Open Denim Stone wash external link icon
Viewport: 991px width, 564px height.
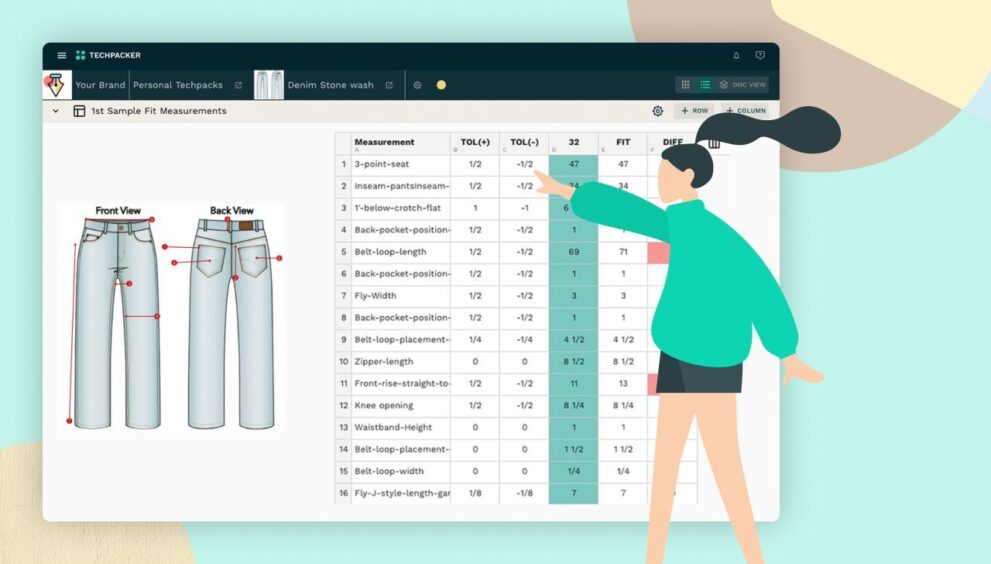click(389, 85)
